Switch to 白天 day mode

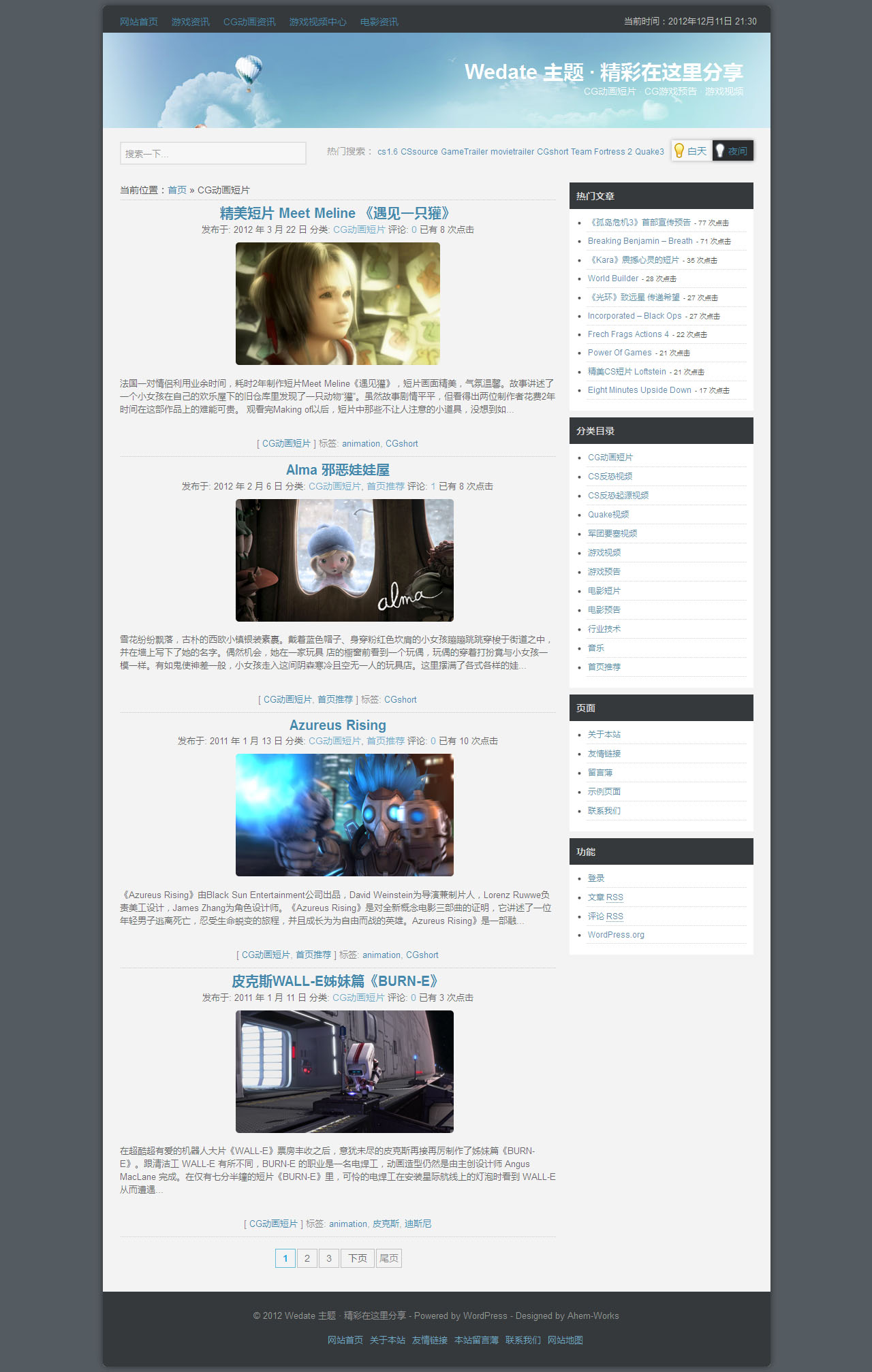click(691, 151)
